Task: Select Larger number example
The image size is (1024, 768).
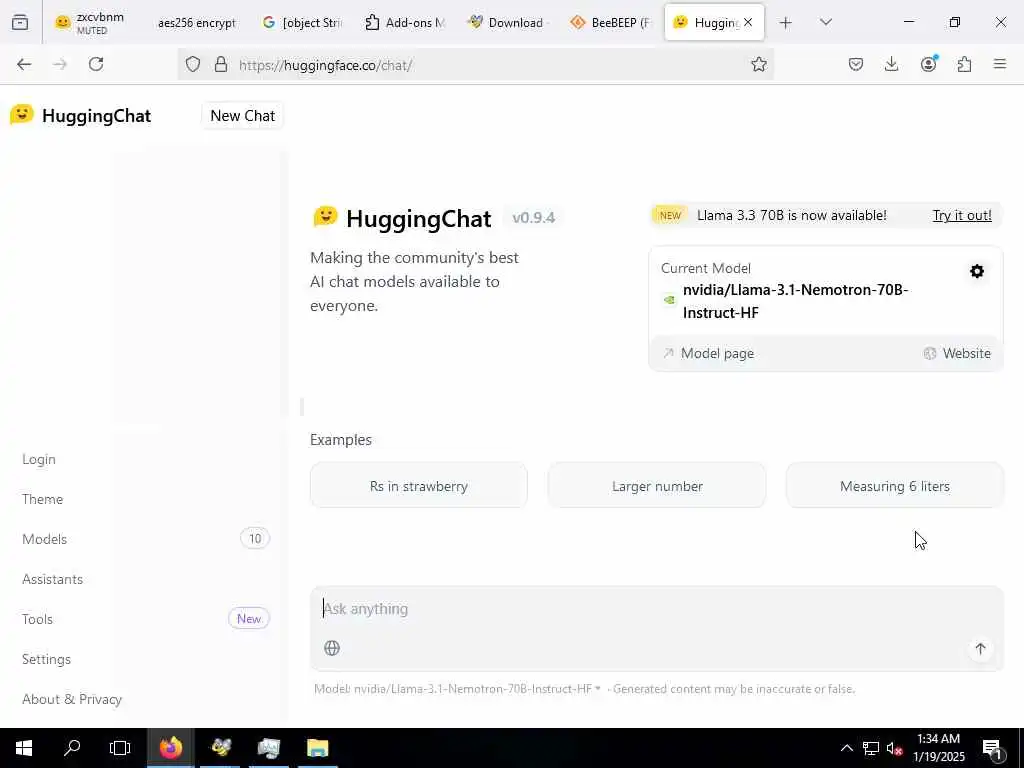Action: [x=657, y=486]
